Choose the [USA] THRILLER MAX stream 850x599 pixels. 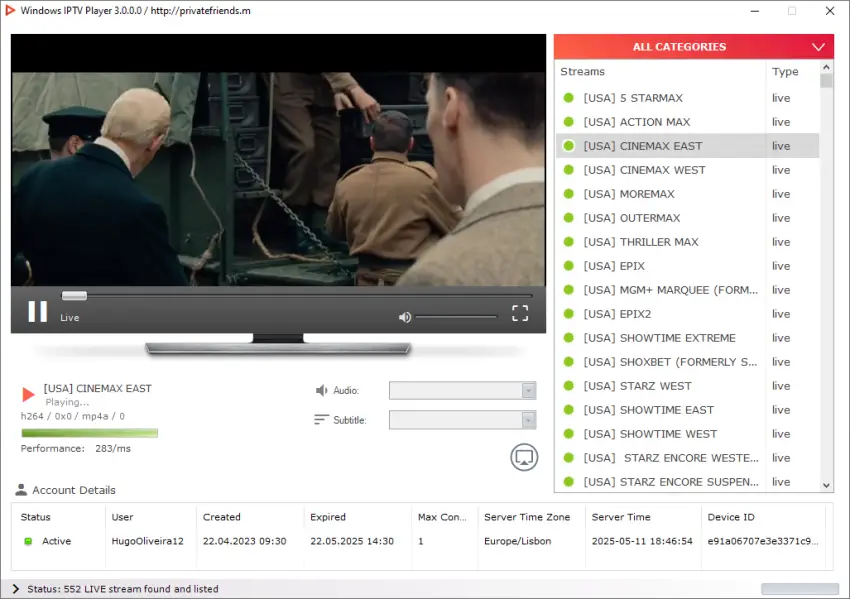[687, 242]
